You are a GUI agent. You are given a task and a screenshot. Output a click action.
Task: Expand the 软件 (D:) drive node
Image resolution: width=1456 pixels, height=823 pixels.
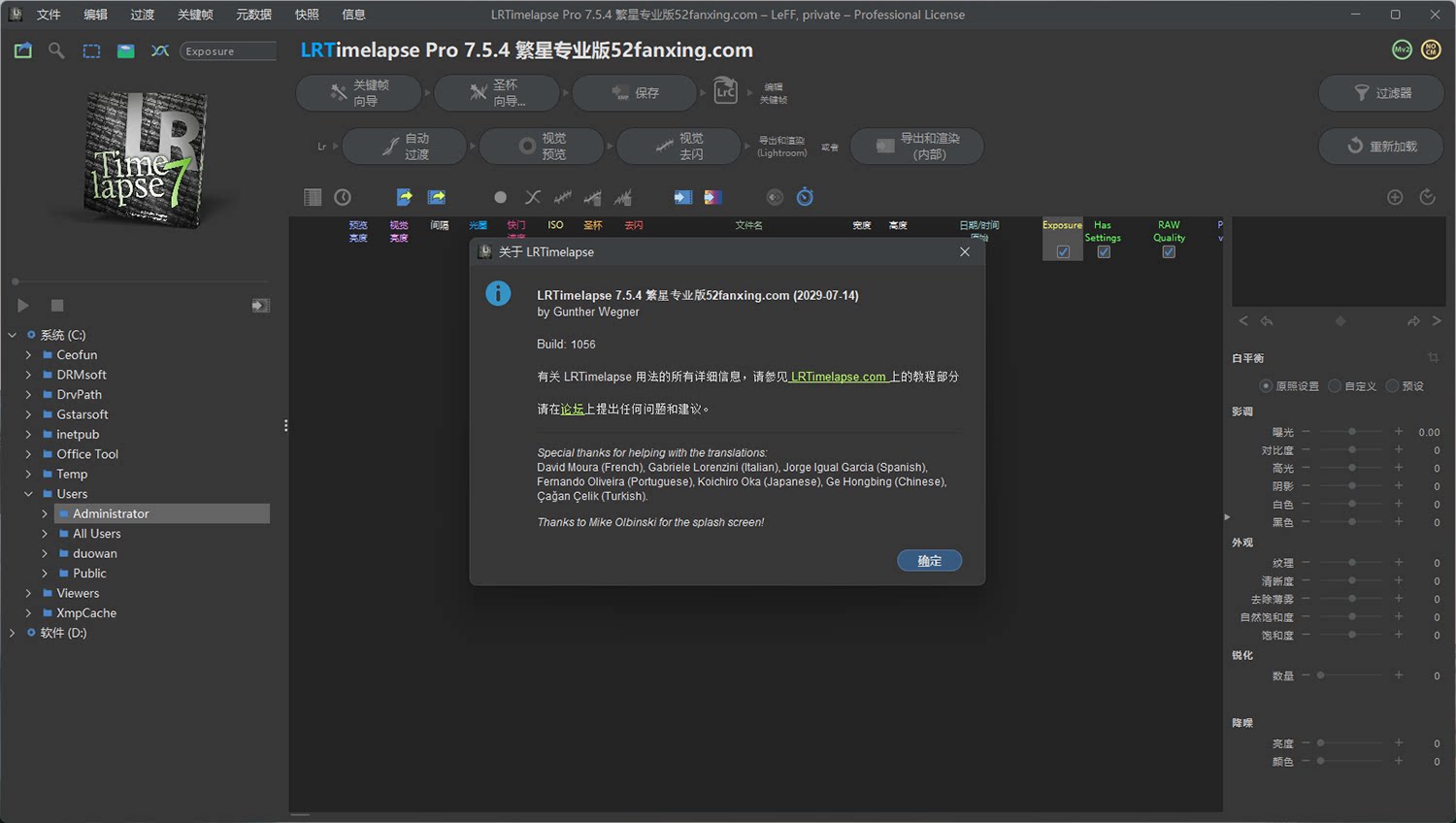pyautogui.click(x=13, y=633)
